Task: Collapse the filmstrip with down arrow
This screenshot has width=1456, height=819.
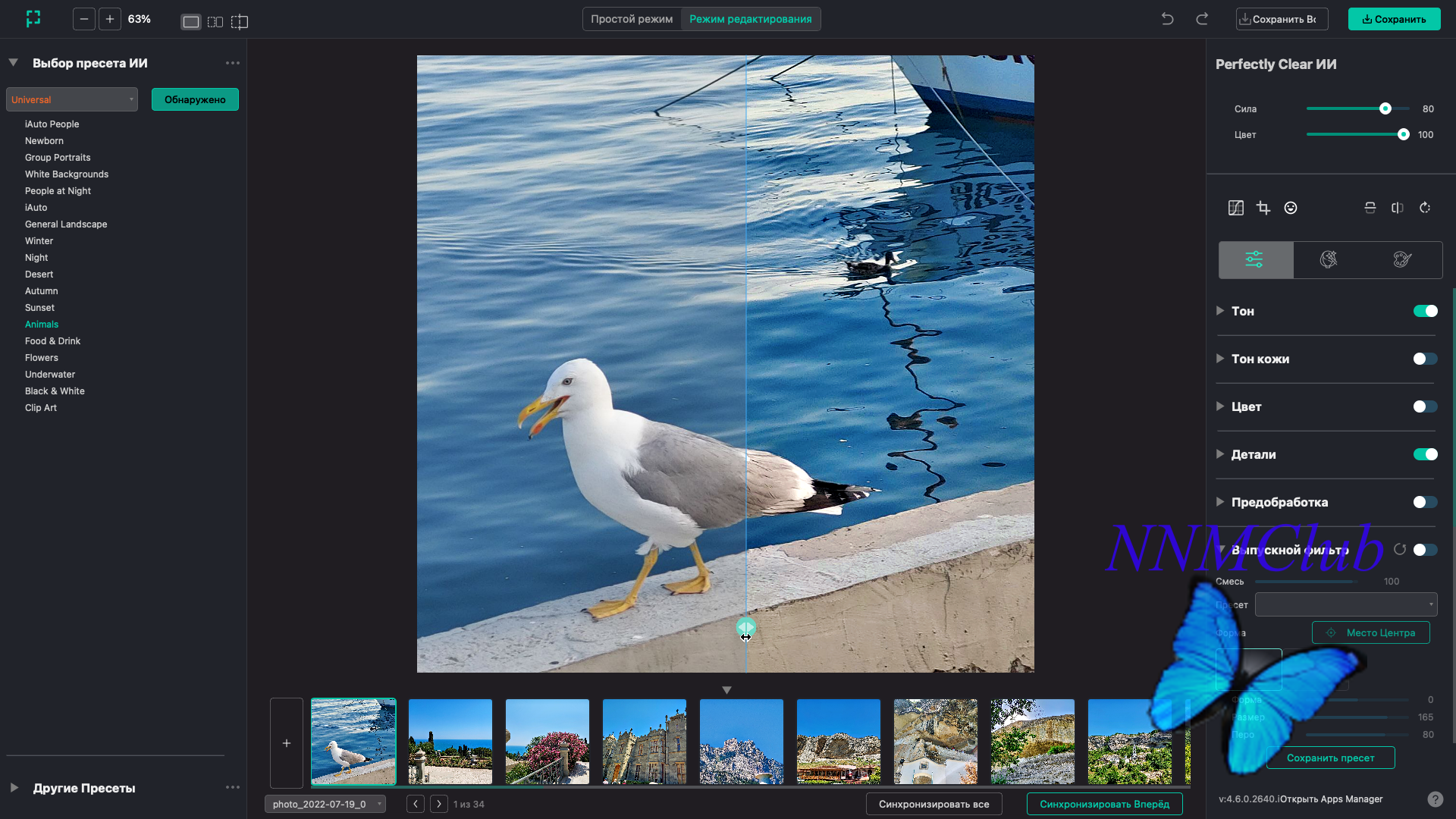Action: [x=726, y=690]
